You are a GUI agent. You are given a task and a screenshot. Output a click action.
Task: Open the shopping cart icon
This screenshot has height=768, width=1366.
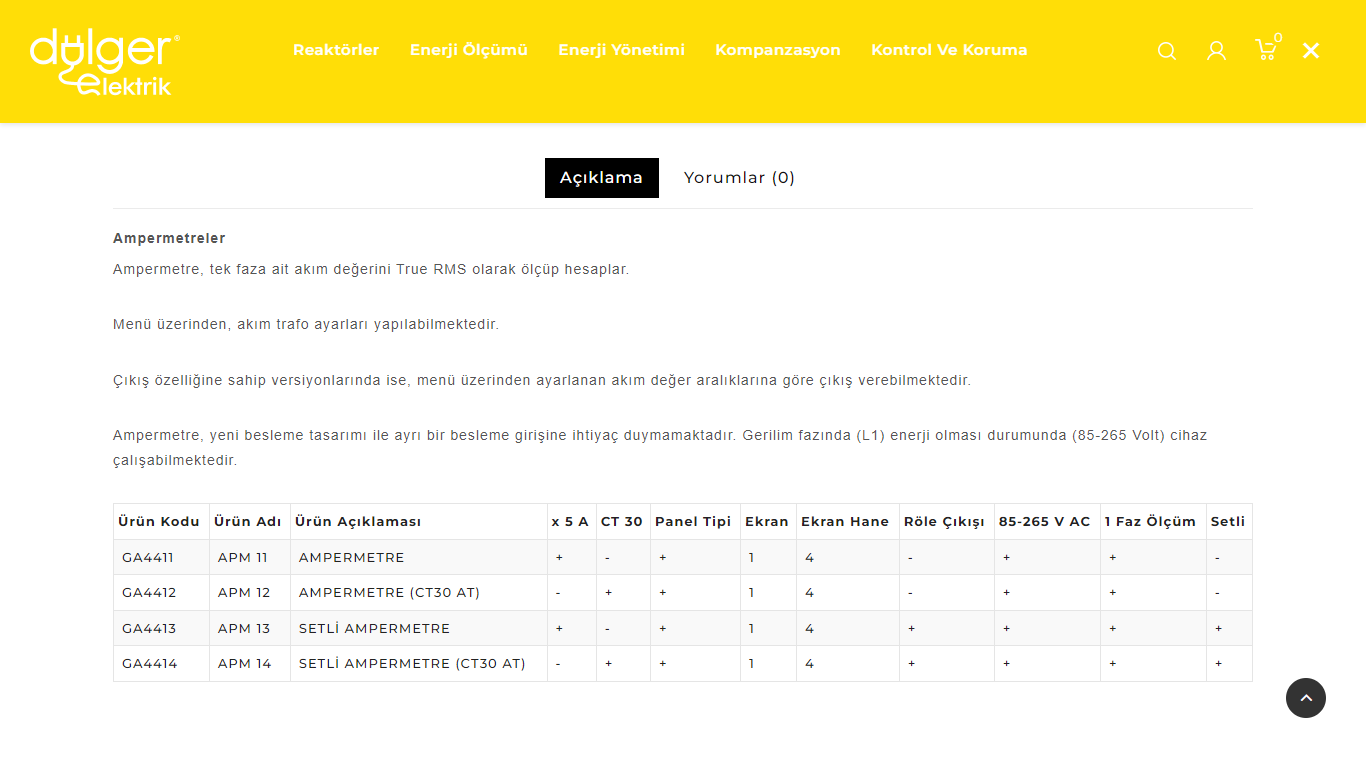[x=1266, y=50]
